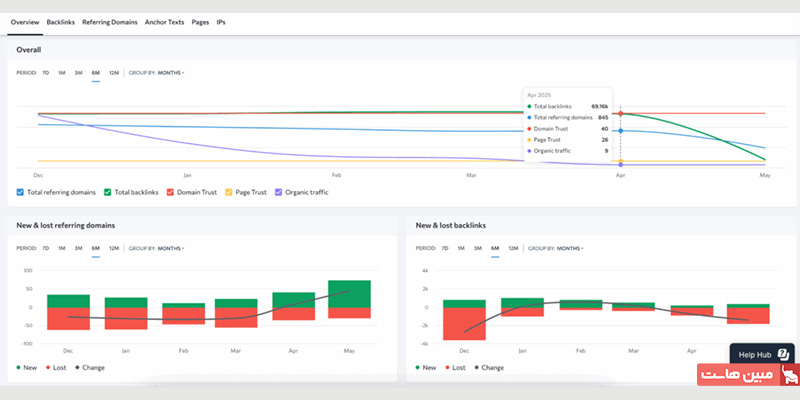Image resolution: width=800 pixels, height=400 pixels.
Task: Click red Domain Trust data point on Overall chart
Action: pos(620,113)
